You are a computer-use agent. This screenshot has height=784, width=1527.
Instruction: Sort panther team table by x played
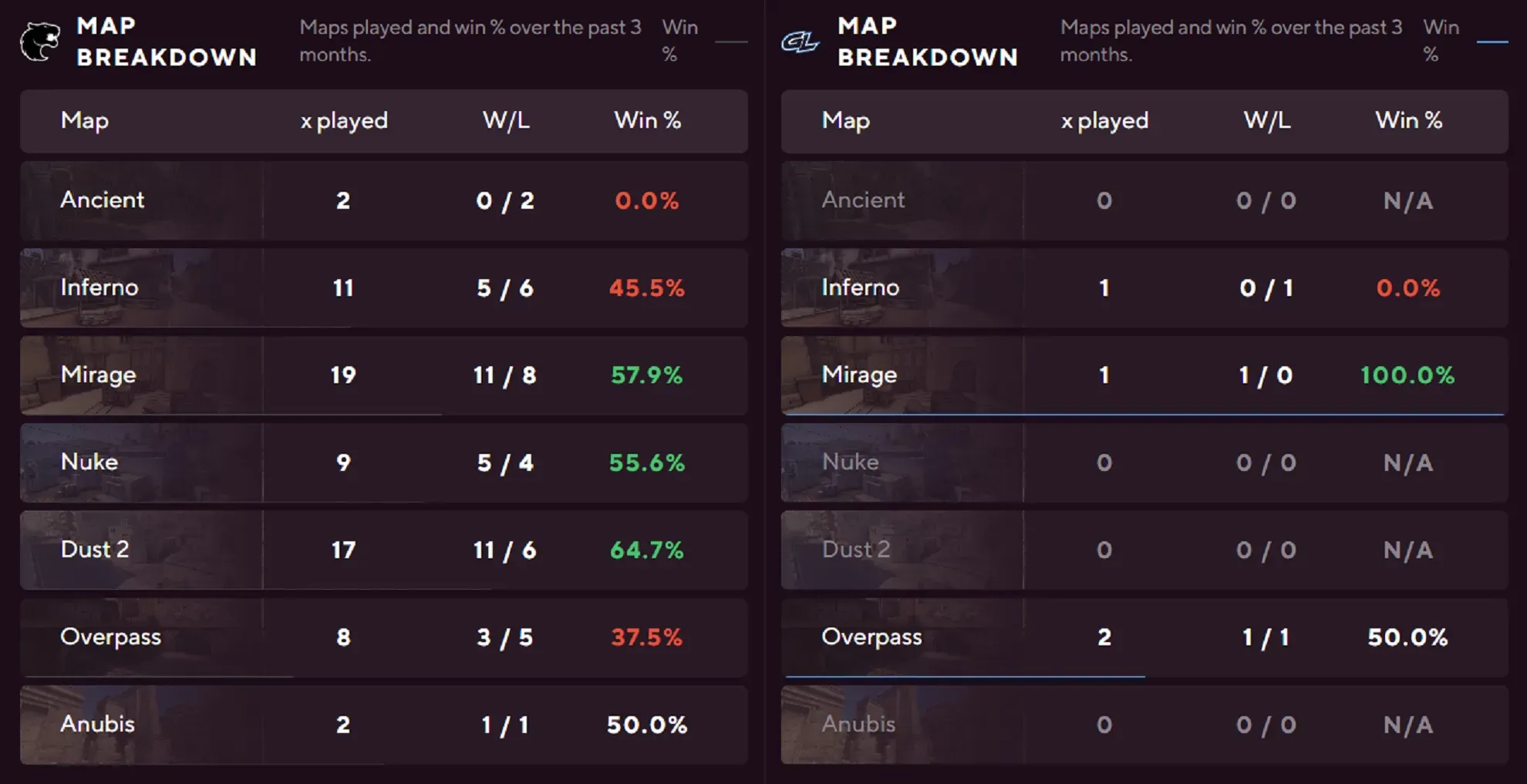[344, 120]
